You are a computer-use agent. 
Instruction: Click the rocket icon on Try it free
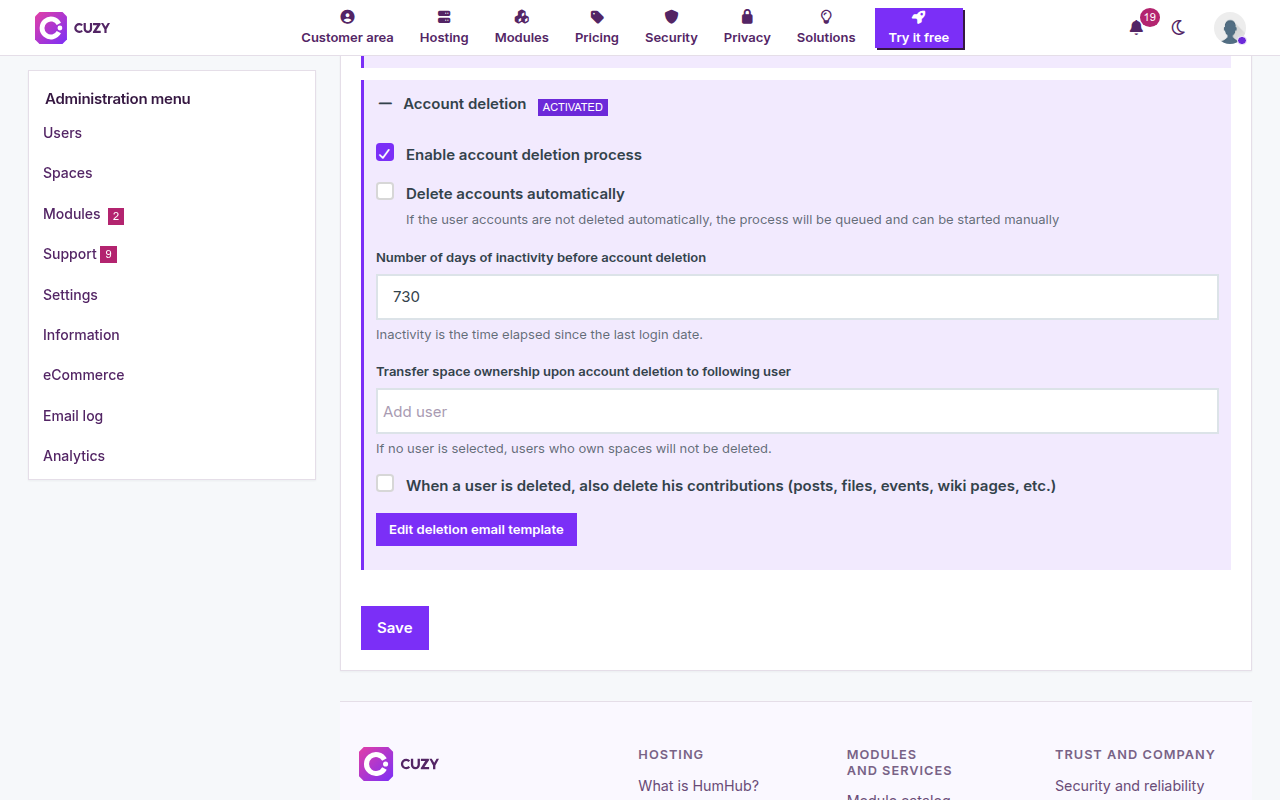pos(919,17)
